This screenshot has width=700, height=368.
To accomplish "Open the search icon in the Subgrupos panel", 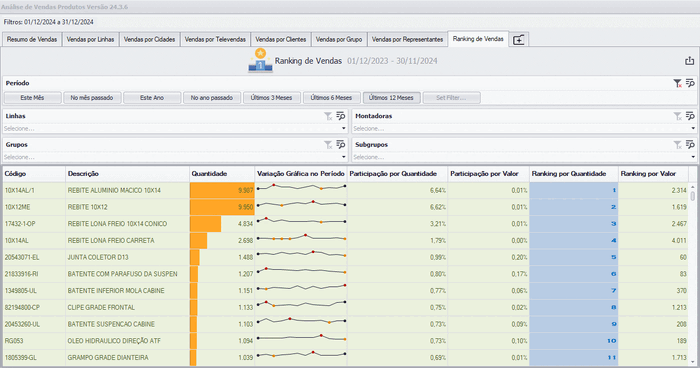I will pyautogui.click(x=690, y=145).
